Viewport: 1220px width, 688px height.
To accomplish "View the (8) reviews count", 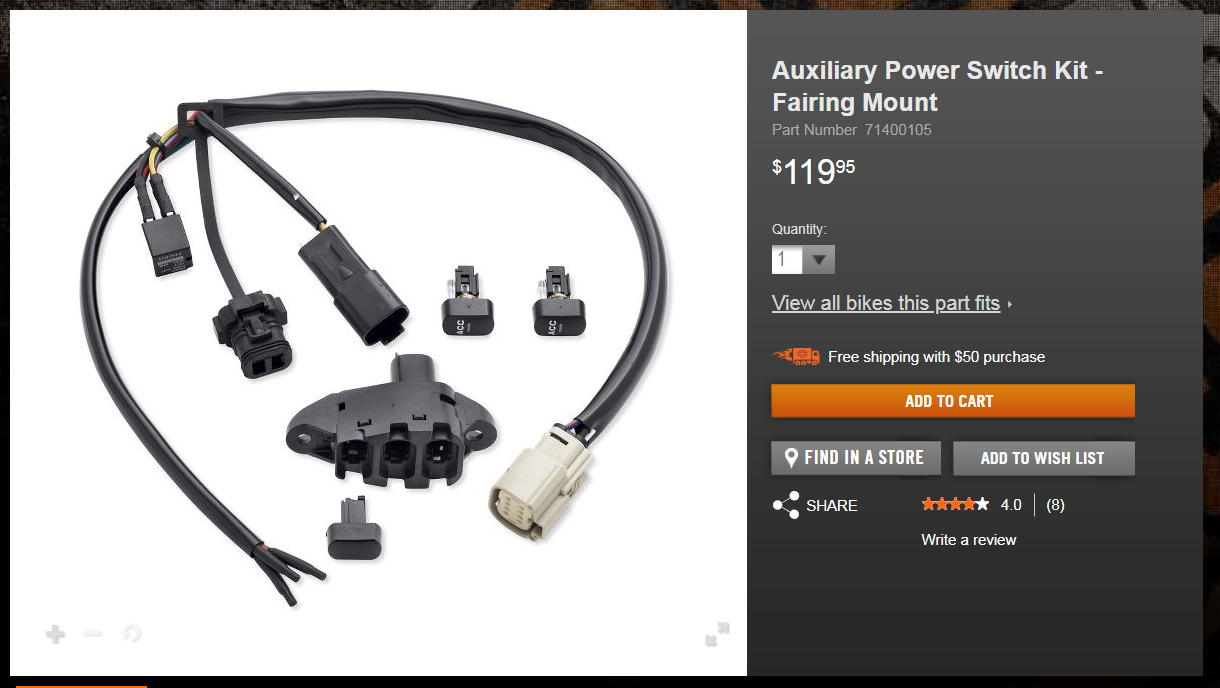I will 1055,505.
